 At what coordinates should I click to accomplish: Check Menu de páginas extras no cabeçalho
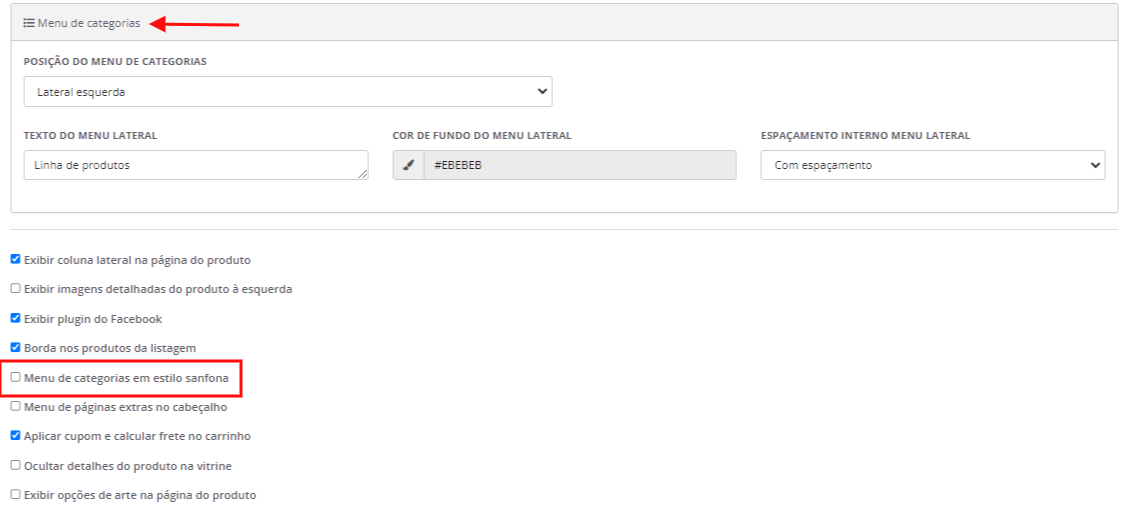click(15, 406)
